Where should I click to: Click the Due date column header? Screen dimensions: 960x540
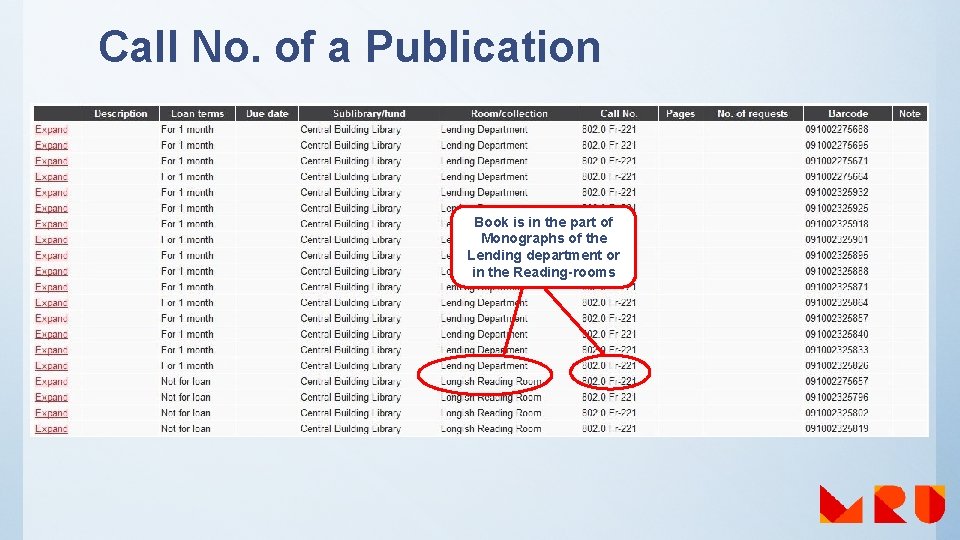[x=267, y=114]
